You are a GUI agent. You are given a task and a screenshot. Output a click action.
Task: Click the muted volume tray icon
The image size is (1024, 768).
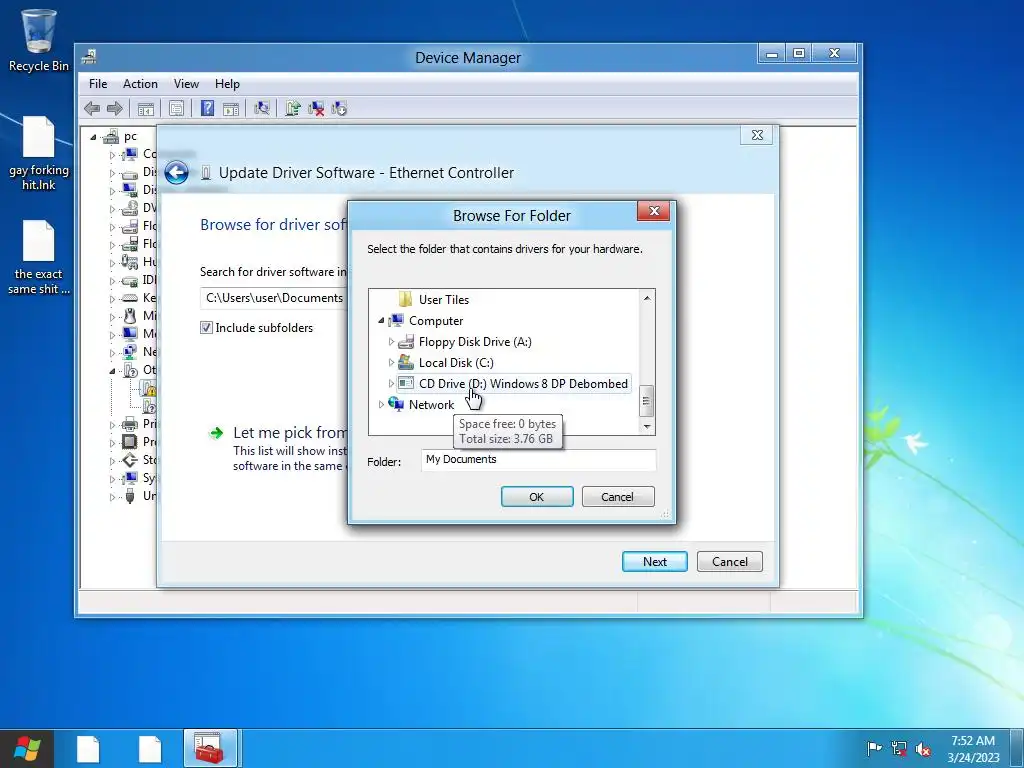[923, 748]
